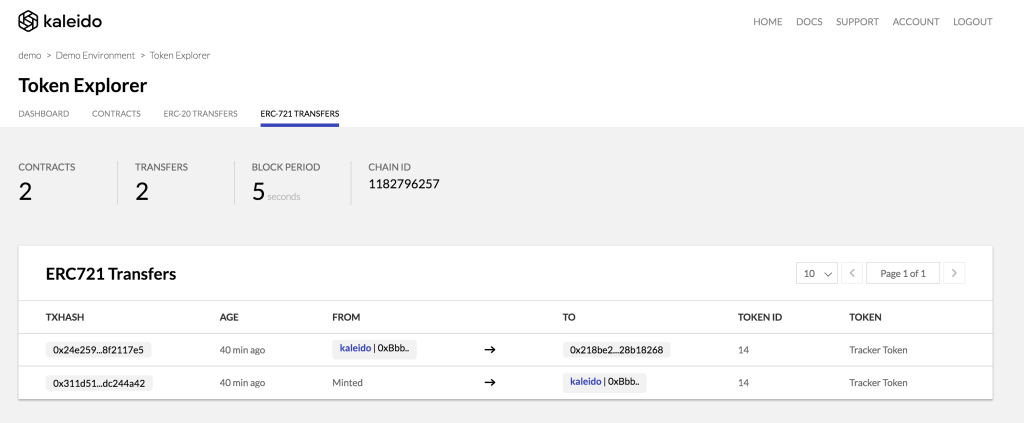Open the Support page link
Image resolution: width=1024 pixels, height=423 pixels.
point(857,22)
